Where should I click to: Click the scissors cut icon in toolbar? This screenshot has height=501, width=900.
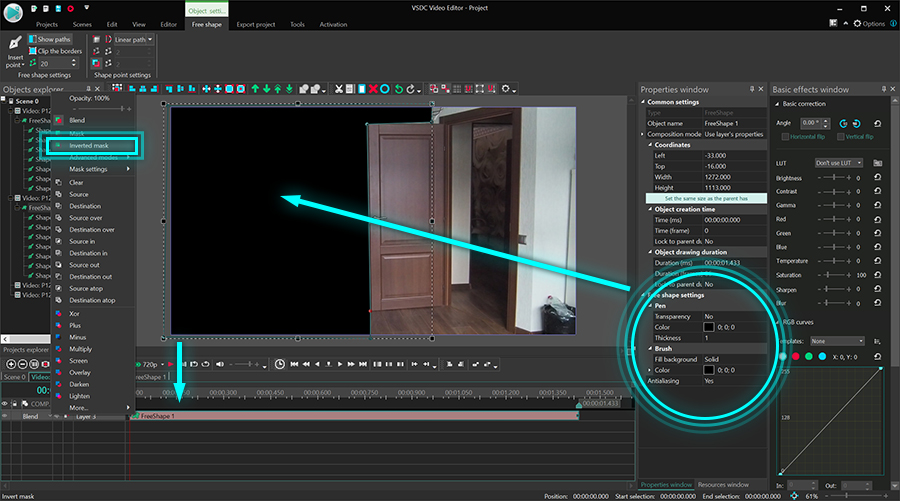point(339,89)
